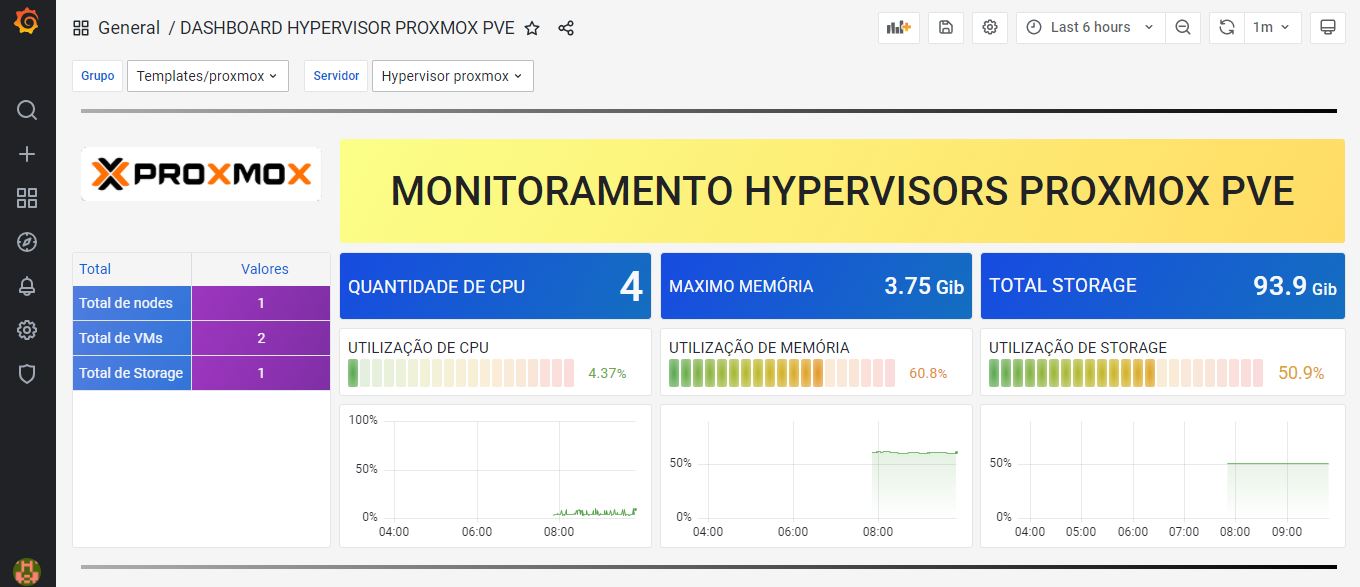This screenshot has height=587, width=1360.
Task: Click the 3.75 Gib memory value
Action: (924, 286)
